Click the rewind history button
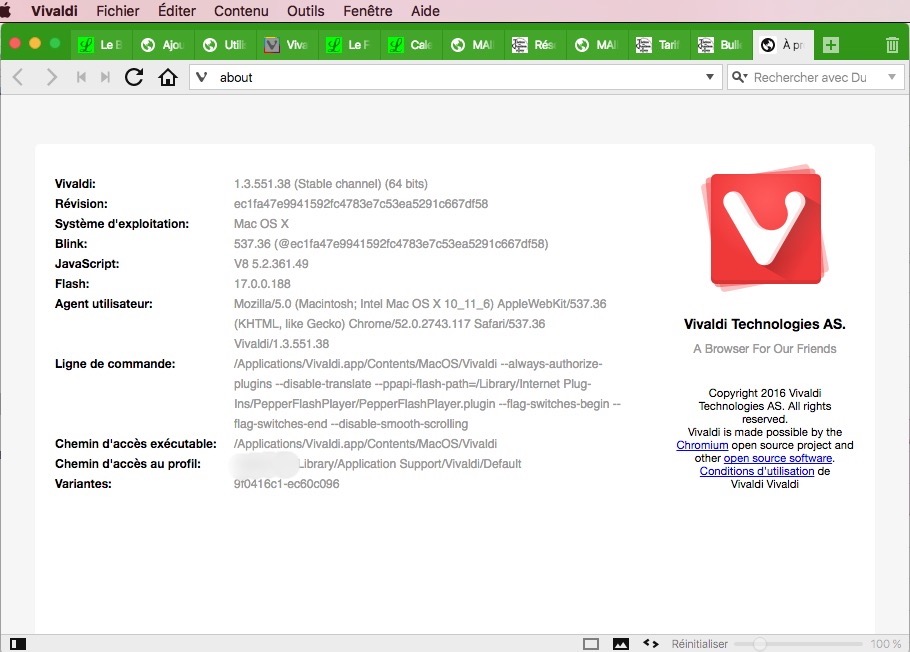This screenshot has width=910, height=652. coord(82,77)
